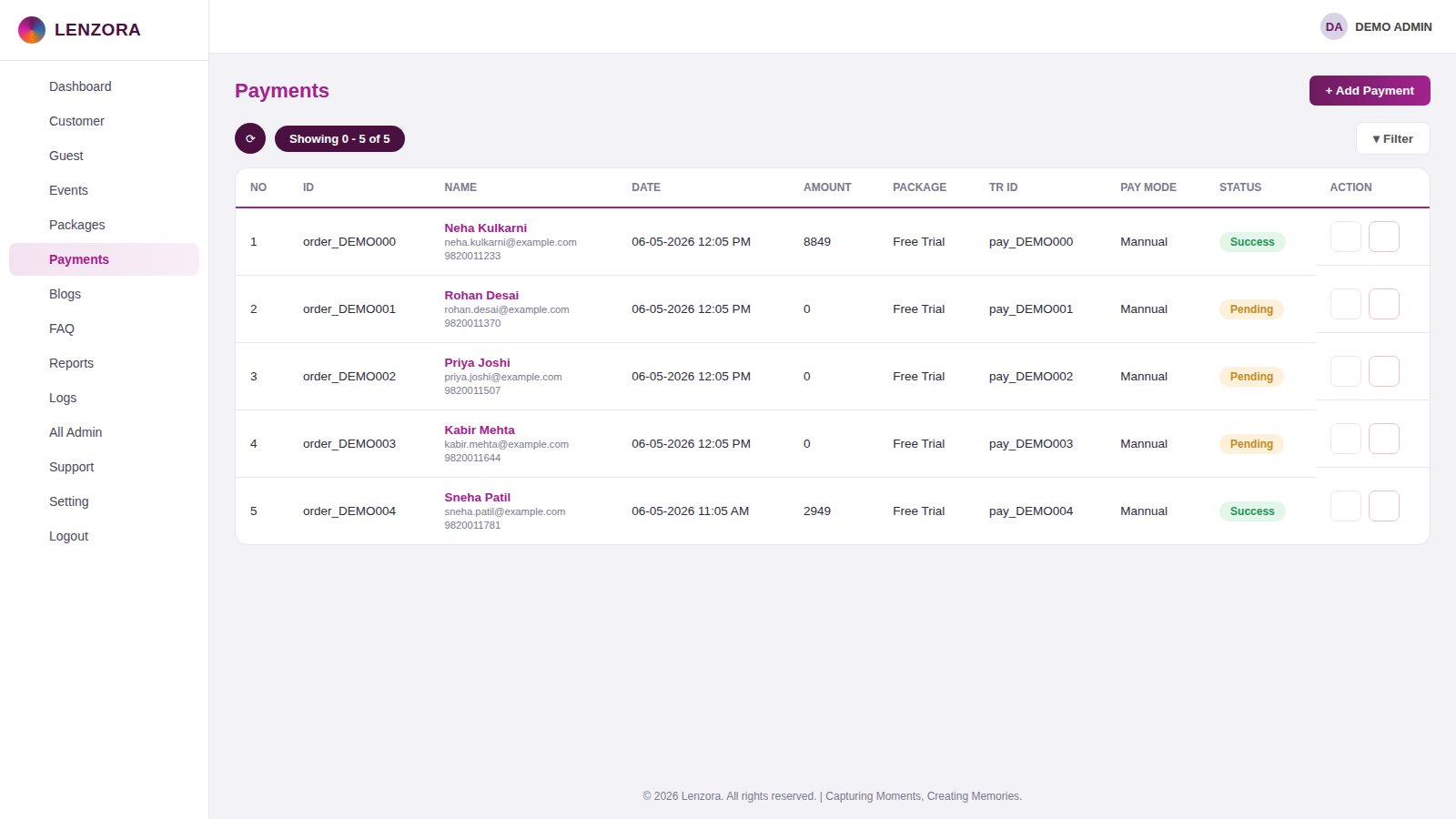Image resolution: width=1456 pixels, height=819 pixels.
Task: Click the red-bordered action button in Neha Kulkarni's row
Action: (1384, 237)
